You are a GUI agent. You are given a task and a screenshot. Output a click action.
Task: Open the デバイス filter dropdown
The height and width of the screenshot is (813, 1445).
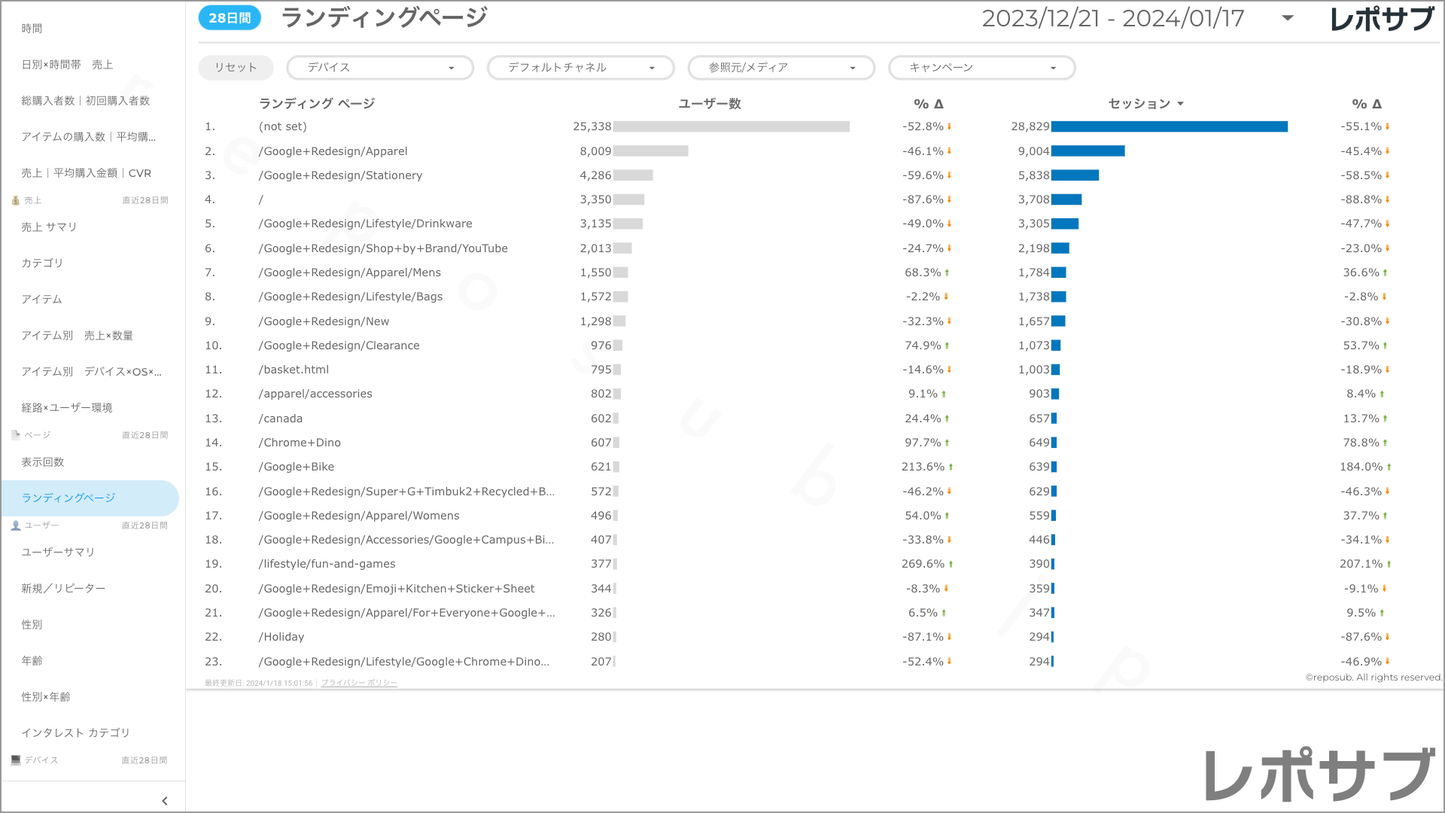click(380, 67)
